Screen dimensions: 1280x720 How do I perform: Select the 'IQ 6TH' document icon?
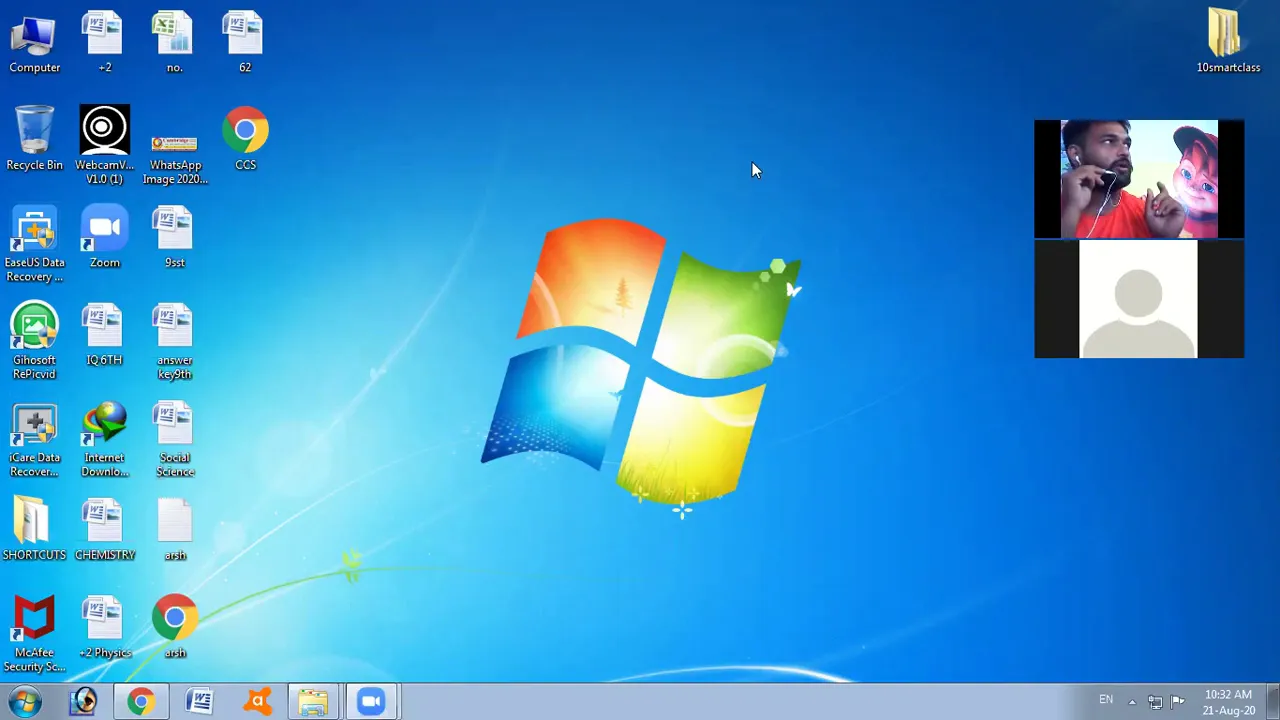tap(104, 335)
